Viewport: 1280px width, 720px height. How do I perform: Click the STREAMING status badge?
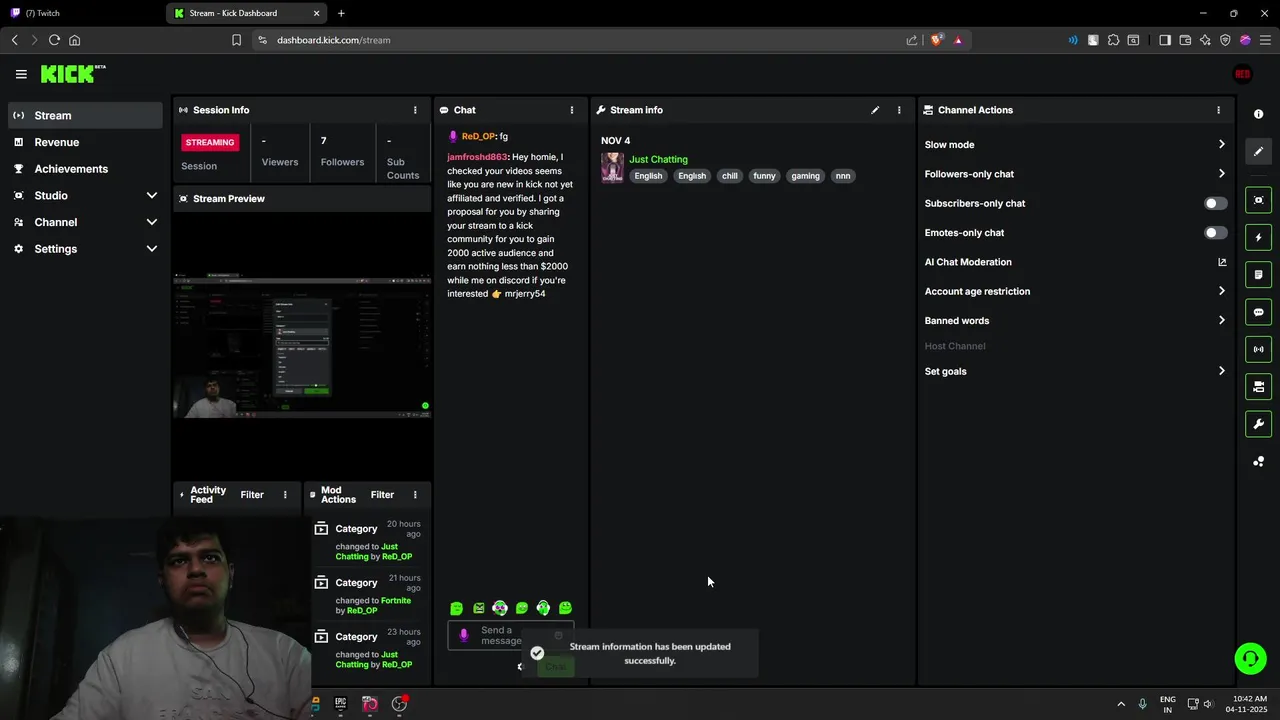coord(210,142)
